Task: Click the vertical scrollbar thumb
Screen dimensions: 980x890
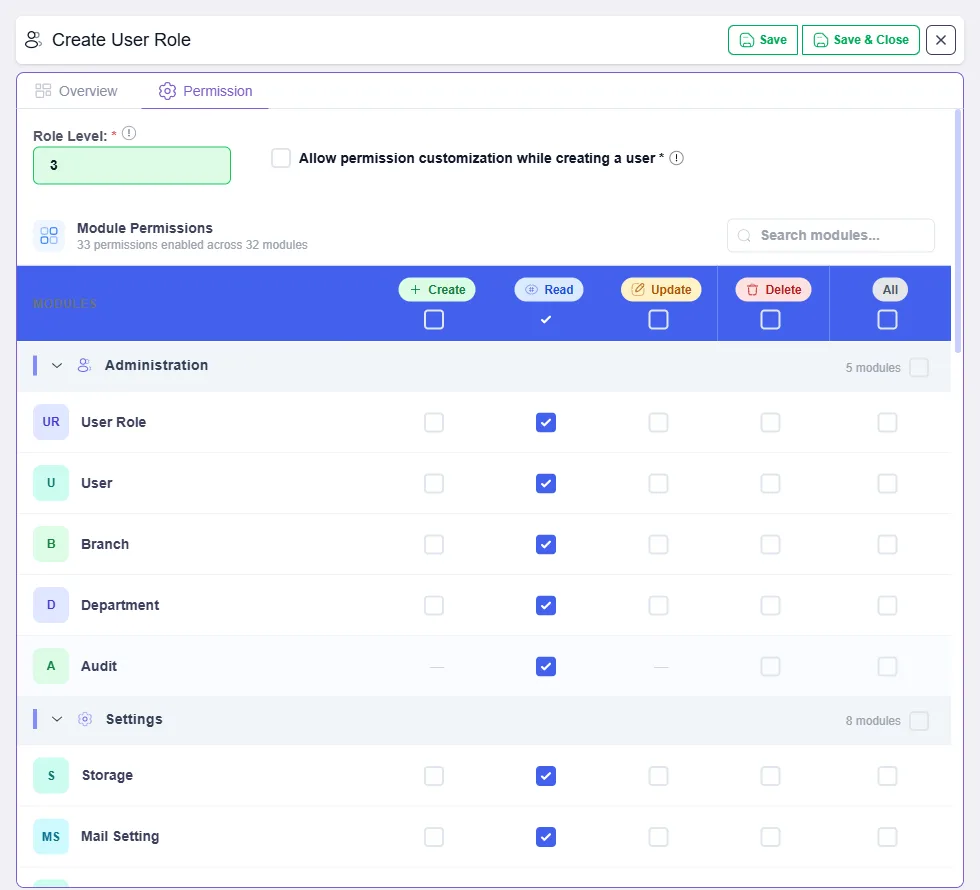Action: click(x=958, y=231)
